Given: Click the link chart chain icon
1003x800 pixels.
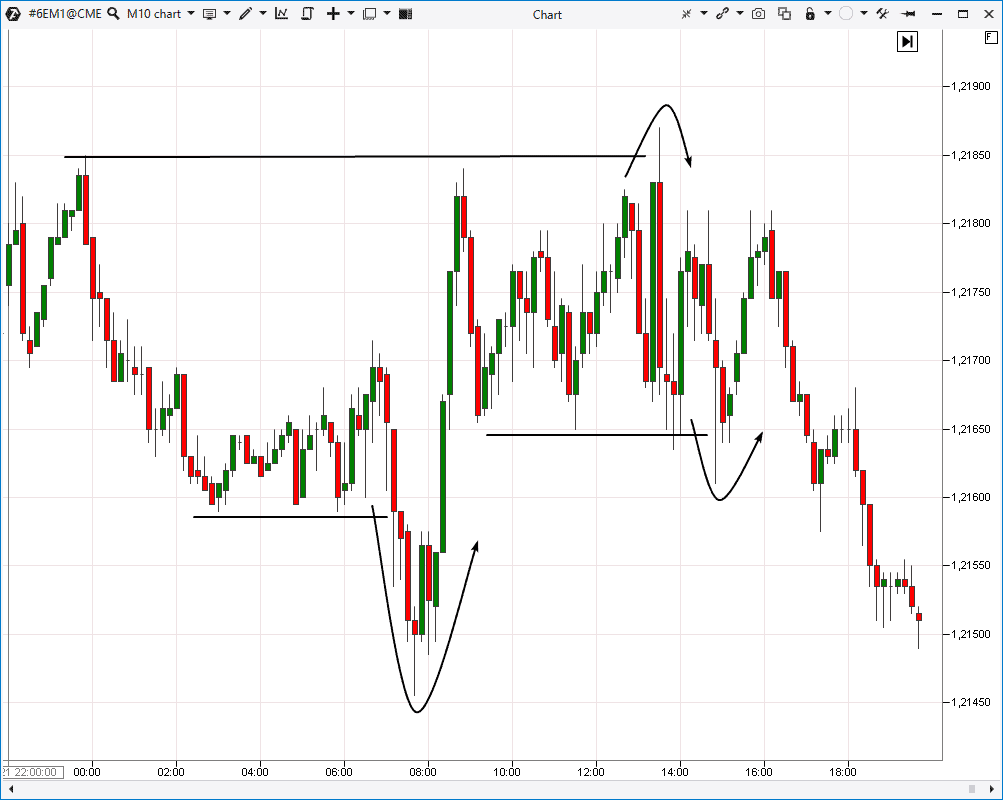Looking at the screenshot, I should (721, 14).
